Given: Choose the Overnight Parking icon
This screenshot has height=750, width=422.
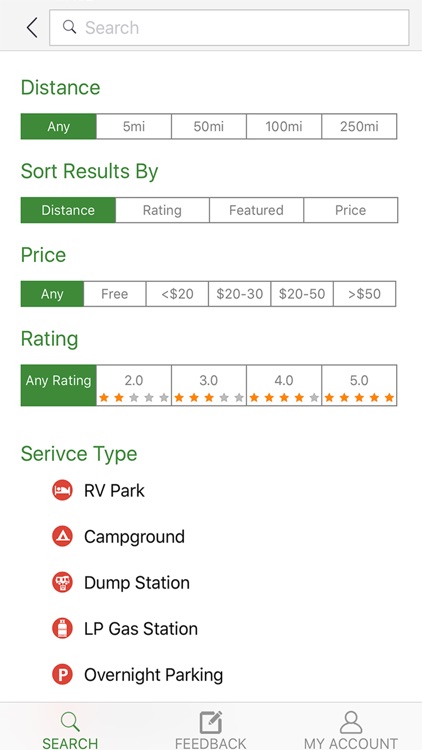Looking at the screenshot, I should click(62, 675).
